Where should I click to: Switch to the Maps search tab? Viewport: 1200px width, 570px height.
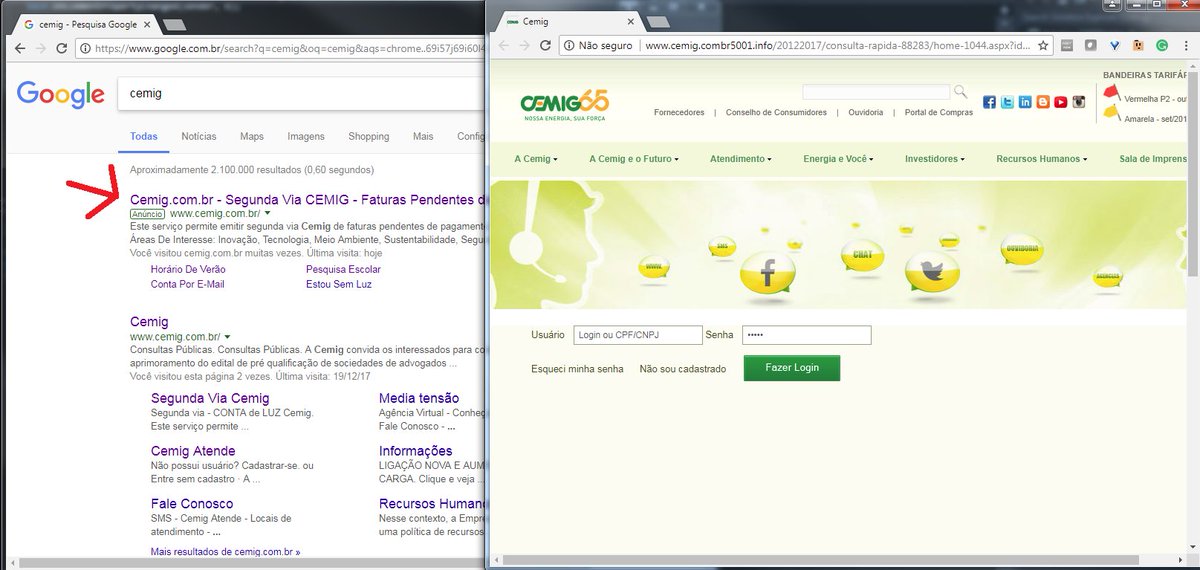tap(252, 136)
